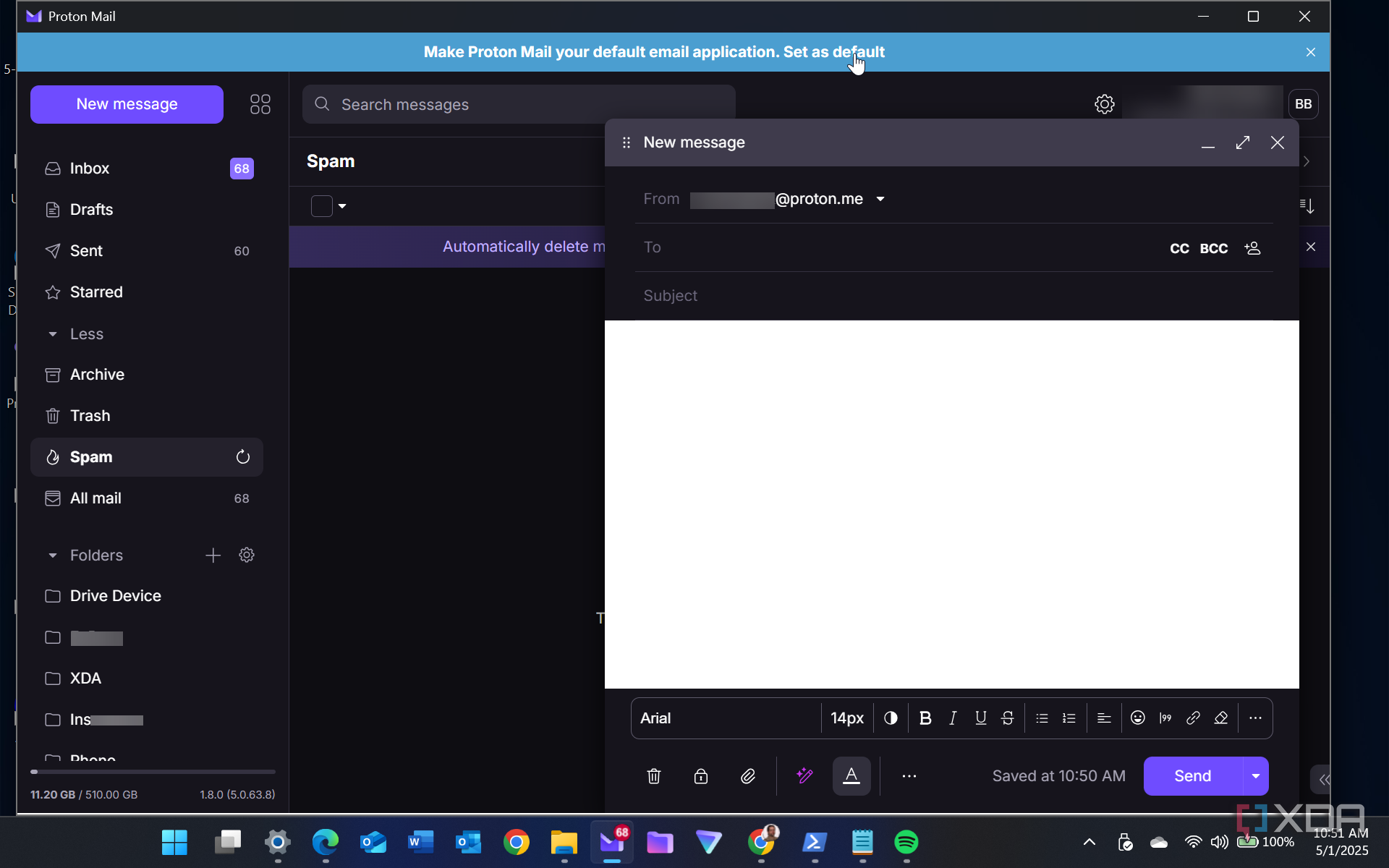Toggle underline formatting in composer

pyautogui.click(x=980, y=718)
